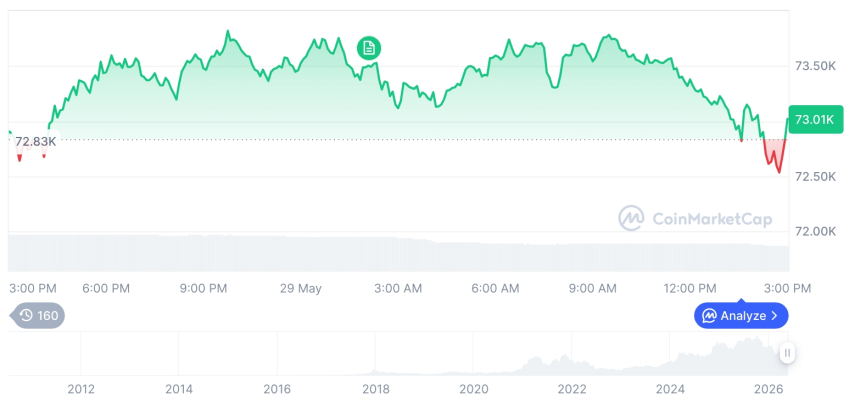This screenshot has height=401, width=860.
Task: Click the 73.50K price axis label
Action: tap(815, 66)
